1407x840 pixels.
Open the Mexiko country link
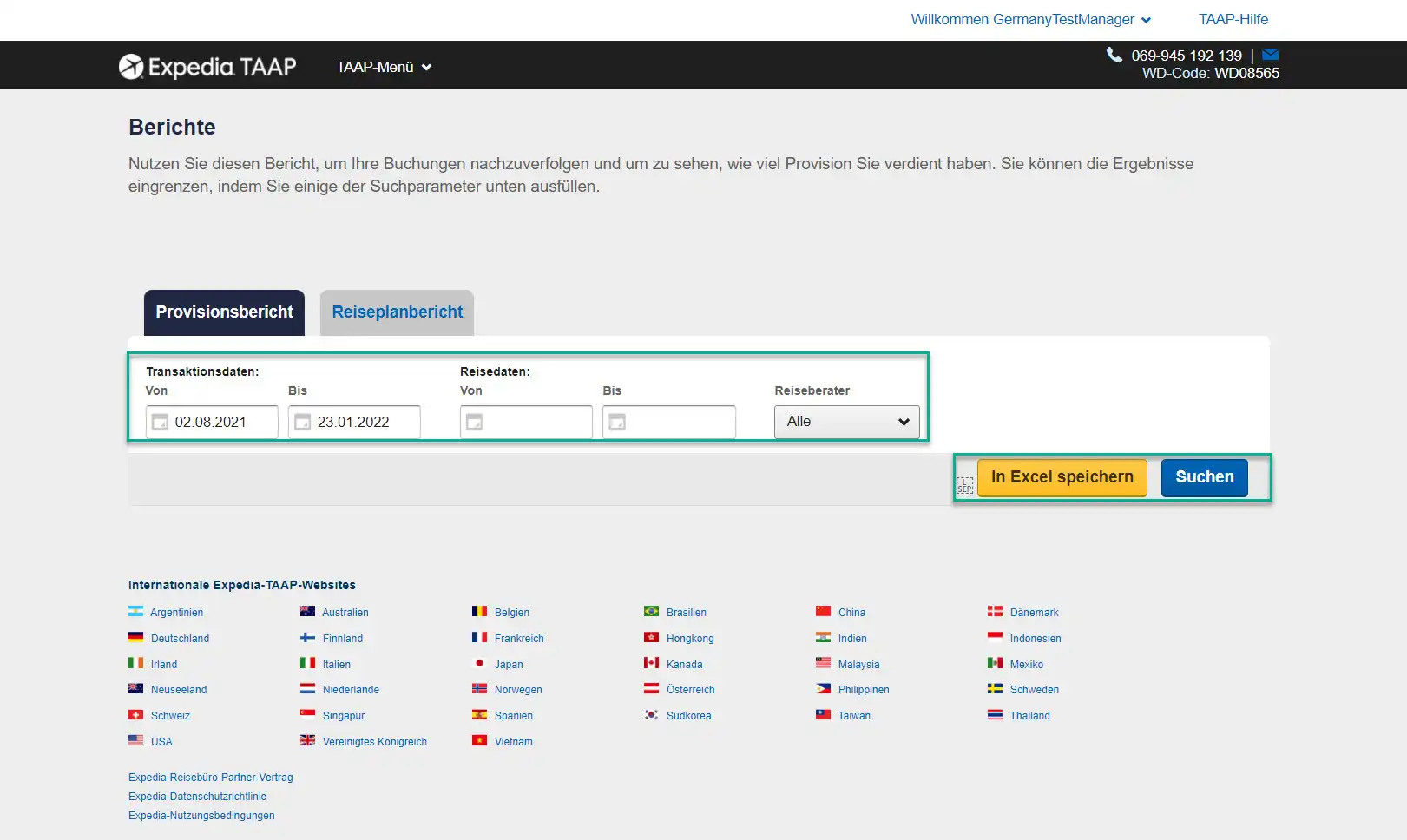1027,664
